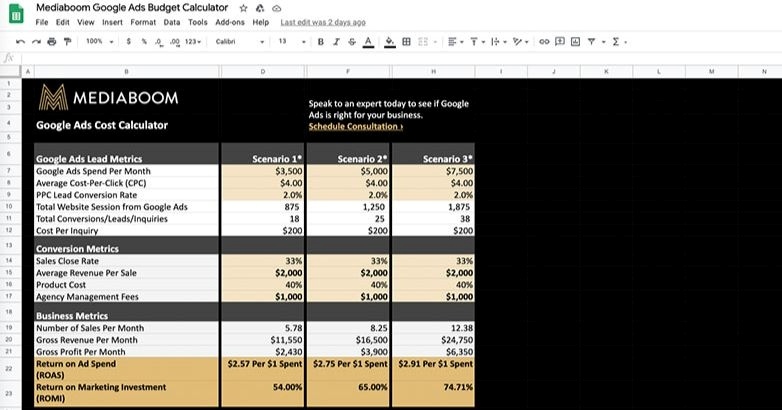
Task: Open the cell borders tool
Action: tap(406, 42)
